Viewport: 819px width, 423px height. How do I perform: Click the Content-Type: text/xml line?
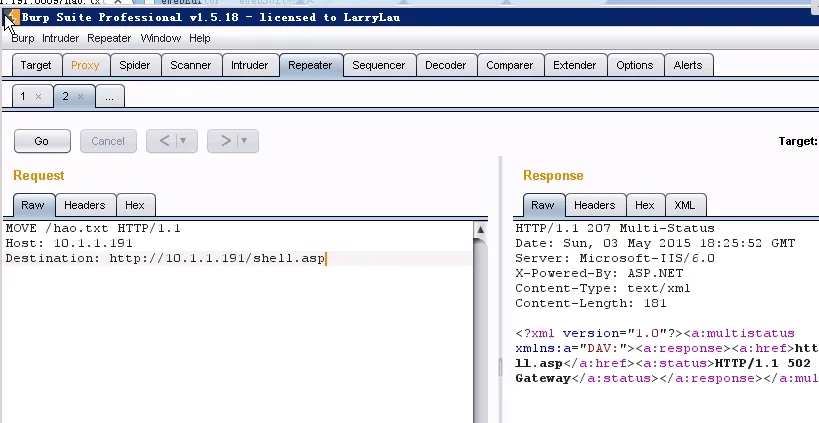pyautogui.click(x=603, y=288)
